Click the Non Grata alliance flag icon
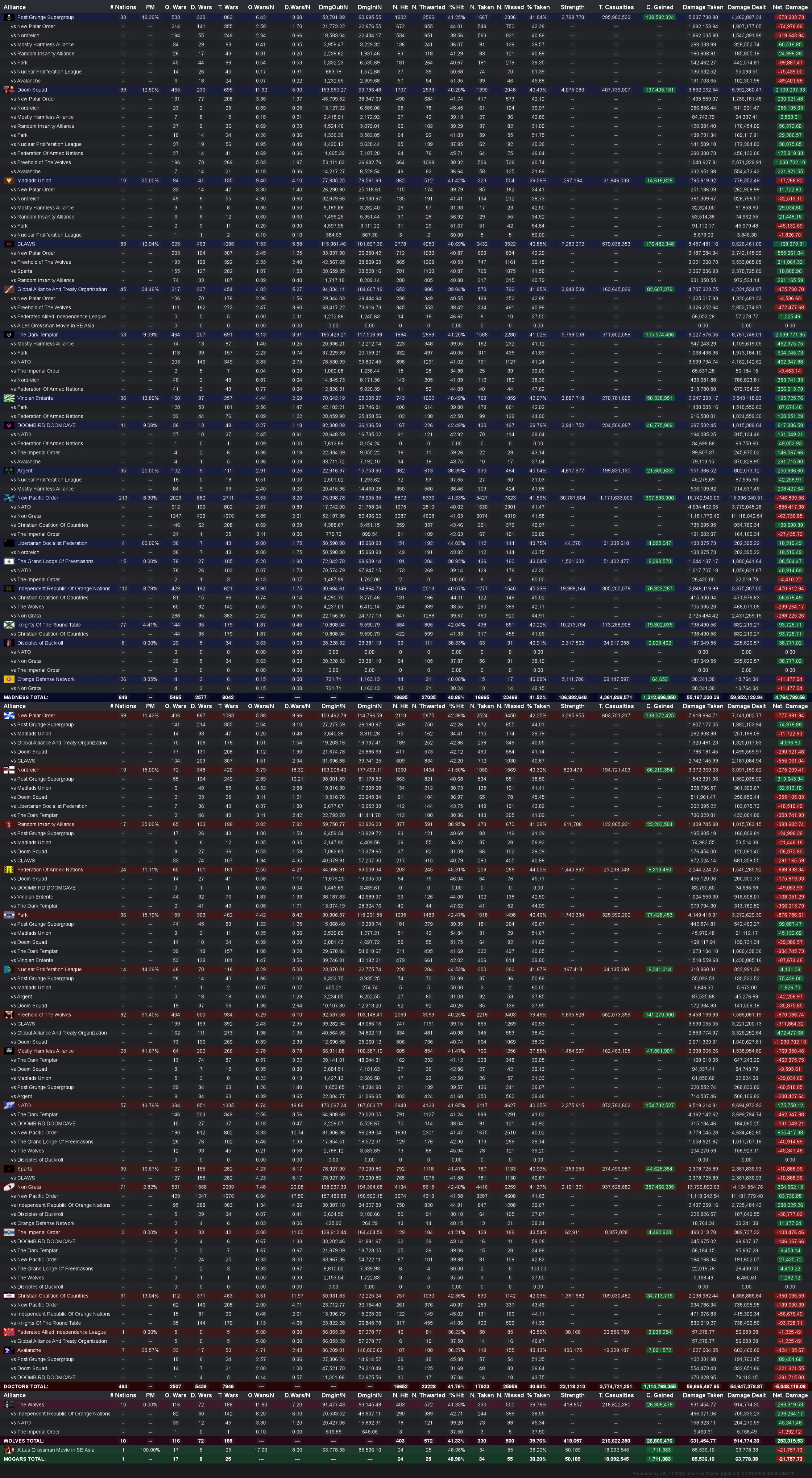 click(x=9, y=1187)
